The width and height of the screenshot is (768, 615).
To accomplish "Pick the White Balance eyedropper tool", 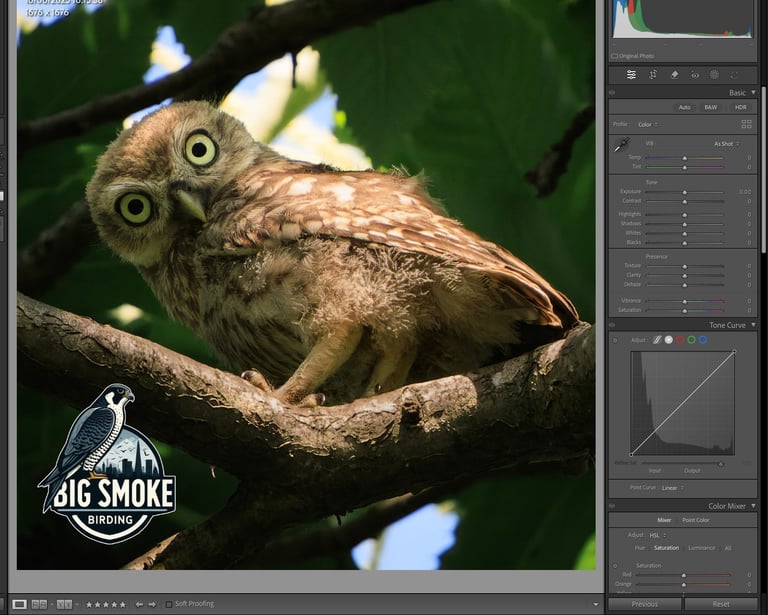I will coord(622,145).
